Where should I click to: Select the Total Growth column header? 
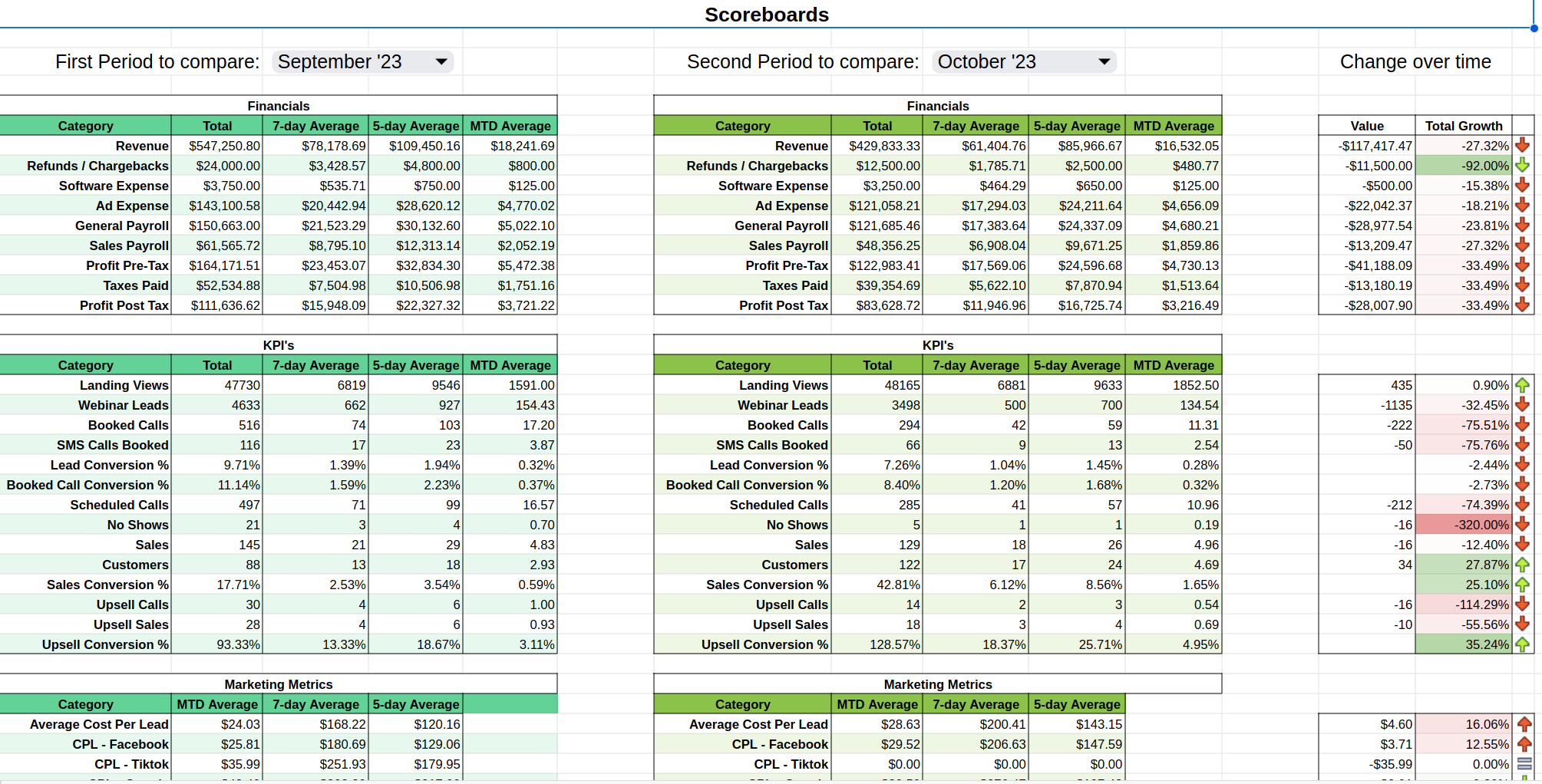tap(1463, 126)
